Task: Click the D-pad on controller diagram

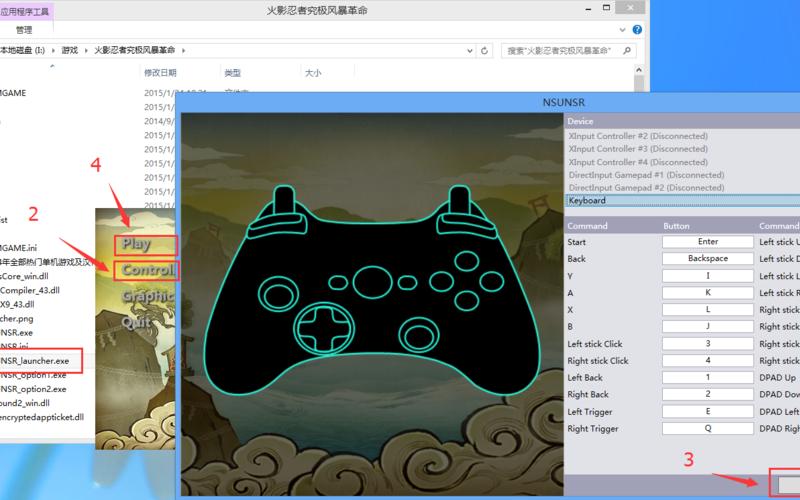Action: (319, 325)
